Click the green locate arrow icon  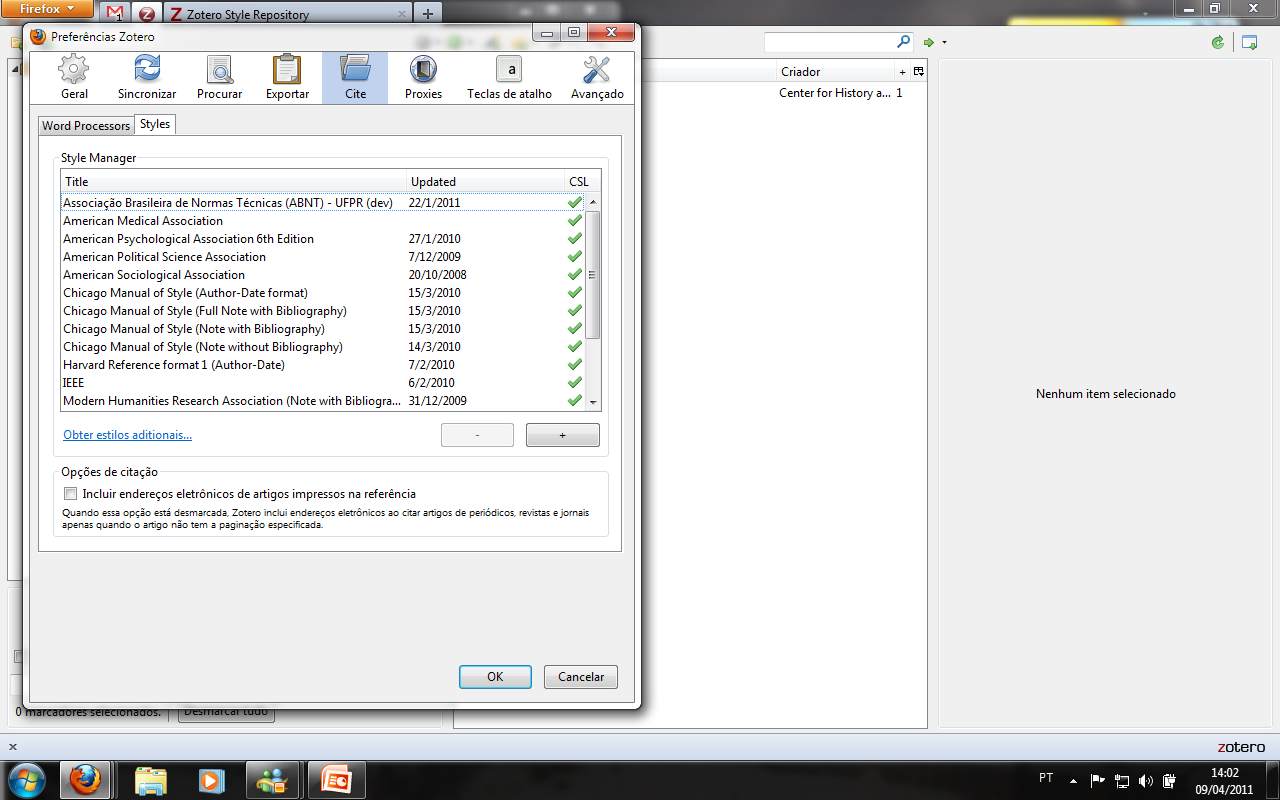click(929, 42)
